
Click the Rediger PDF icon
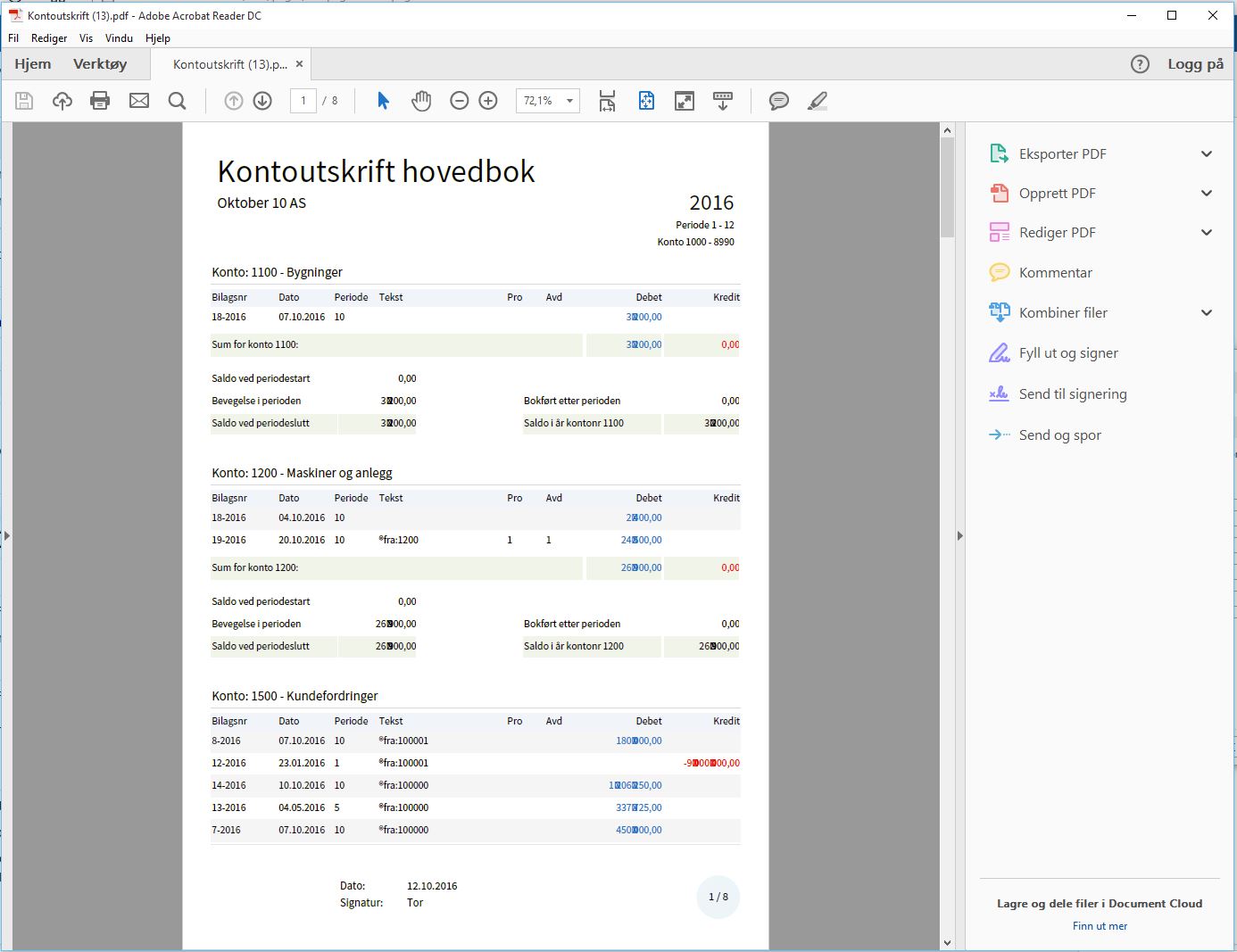[x=1000, y=232]
